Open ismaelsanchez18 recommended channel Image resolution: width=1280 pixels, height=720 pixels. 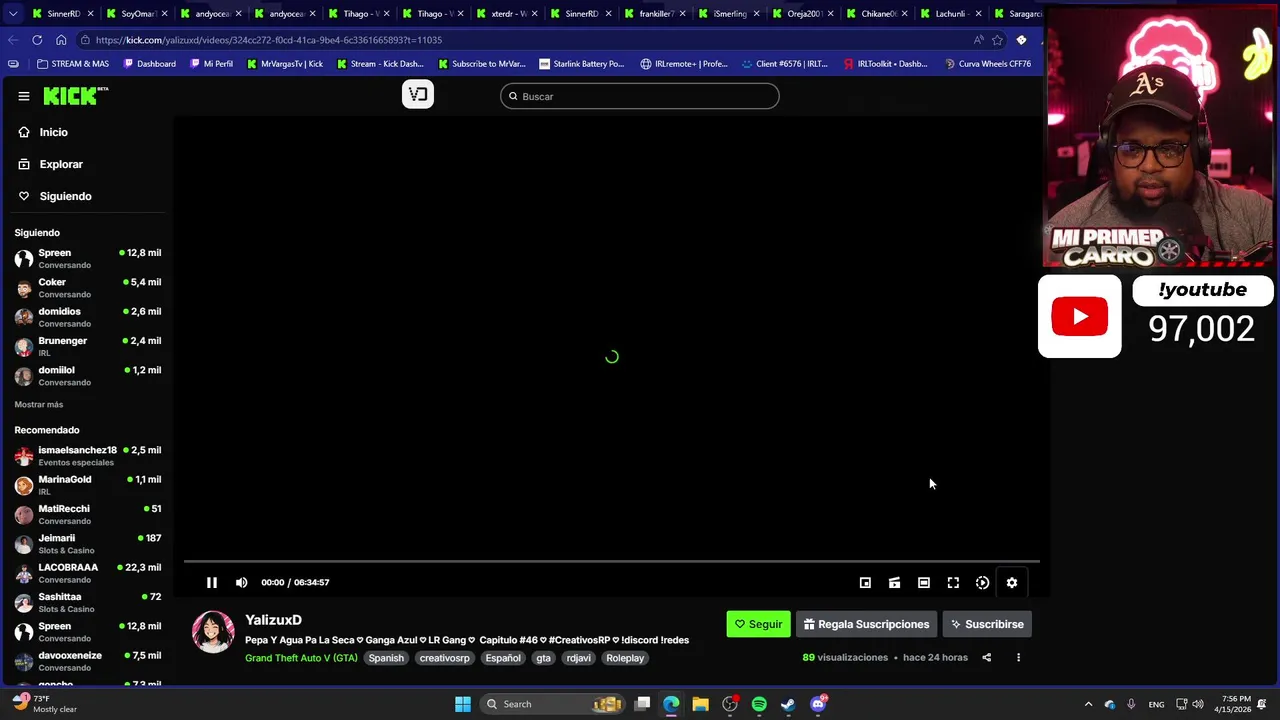point(87,456)
